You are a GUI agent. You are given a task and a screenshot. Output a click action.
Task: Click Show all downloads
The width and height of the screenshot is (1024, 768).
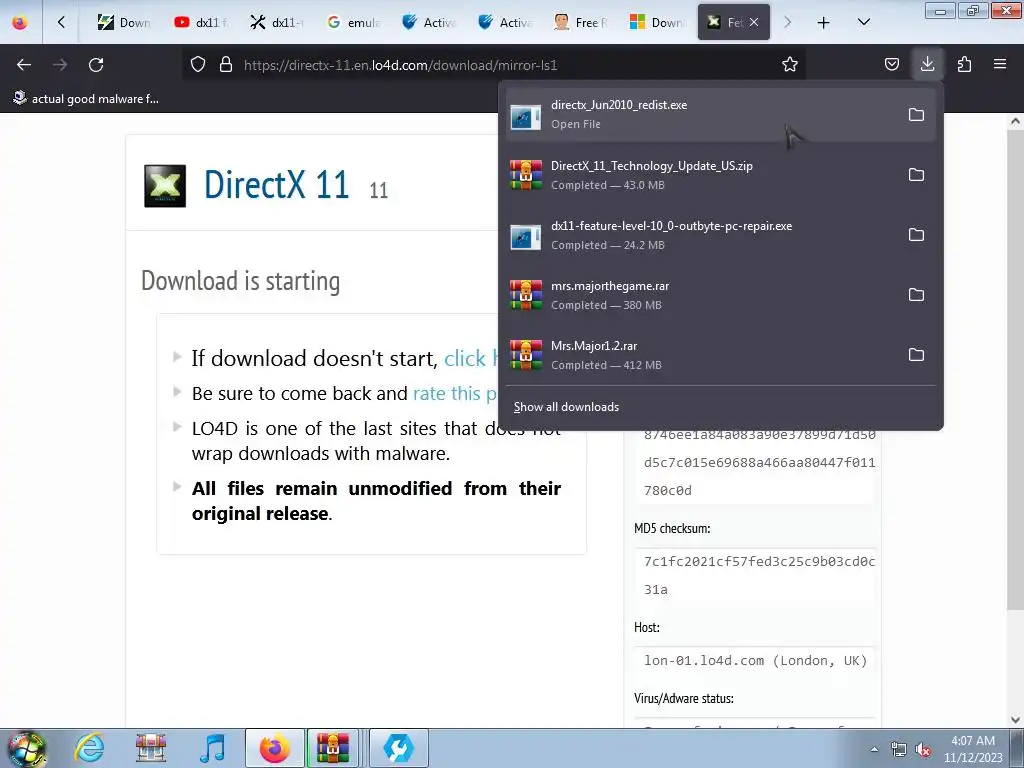tap(566, 407)
